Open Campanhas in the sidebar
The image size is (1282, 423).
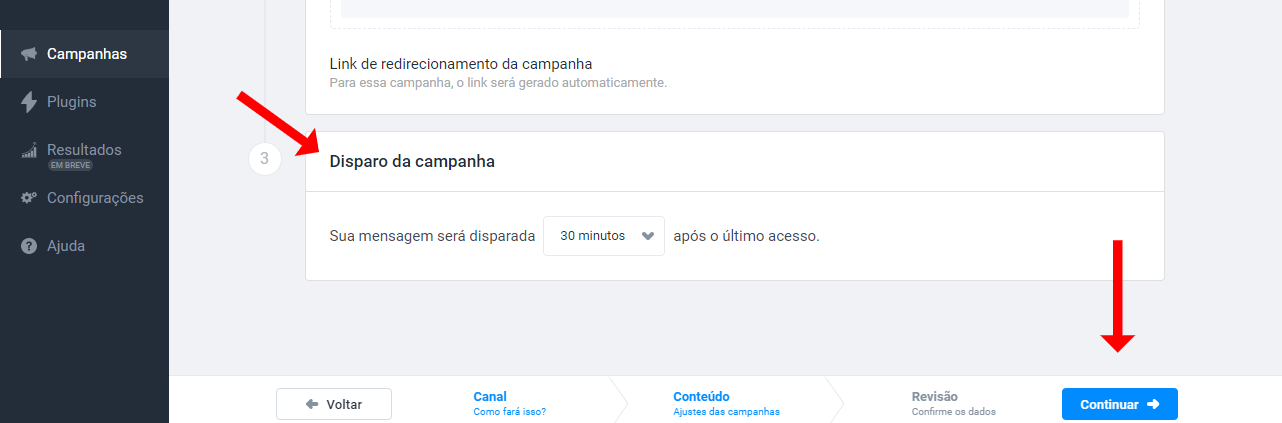(x=84, y=54)
